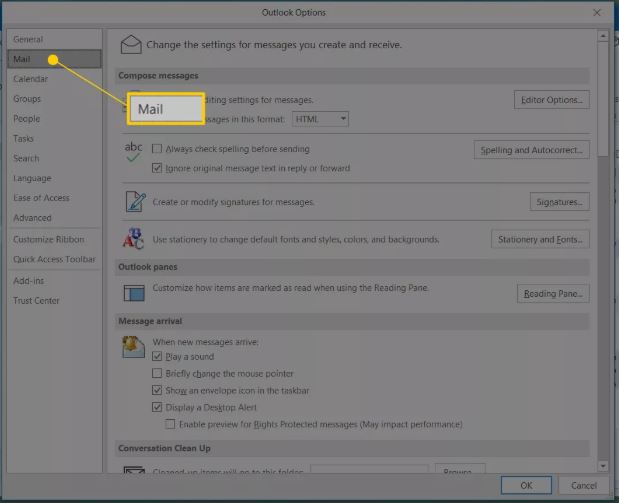The height and width of the screenshot is (503, 619).
Task: Switch to Tasks options
Action: point(54,139)
